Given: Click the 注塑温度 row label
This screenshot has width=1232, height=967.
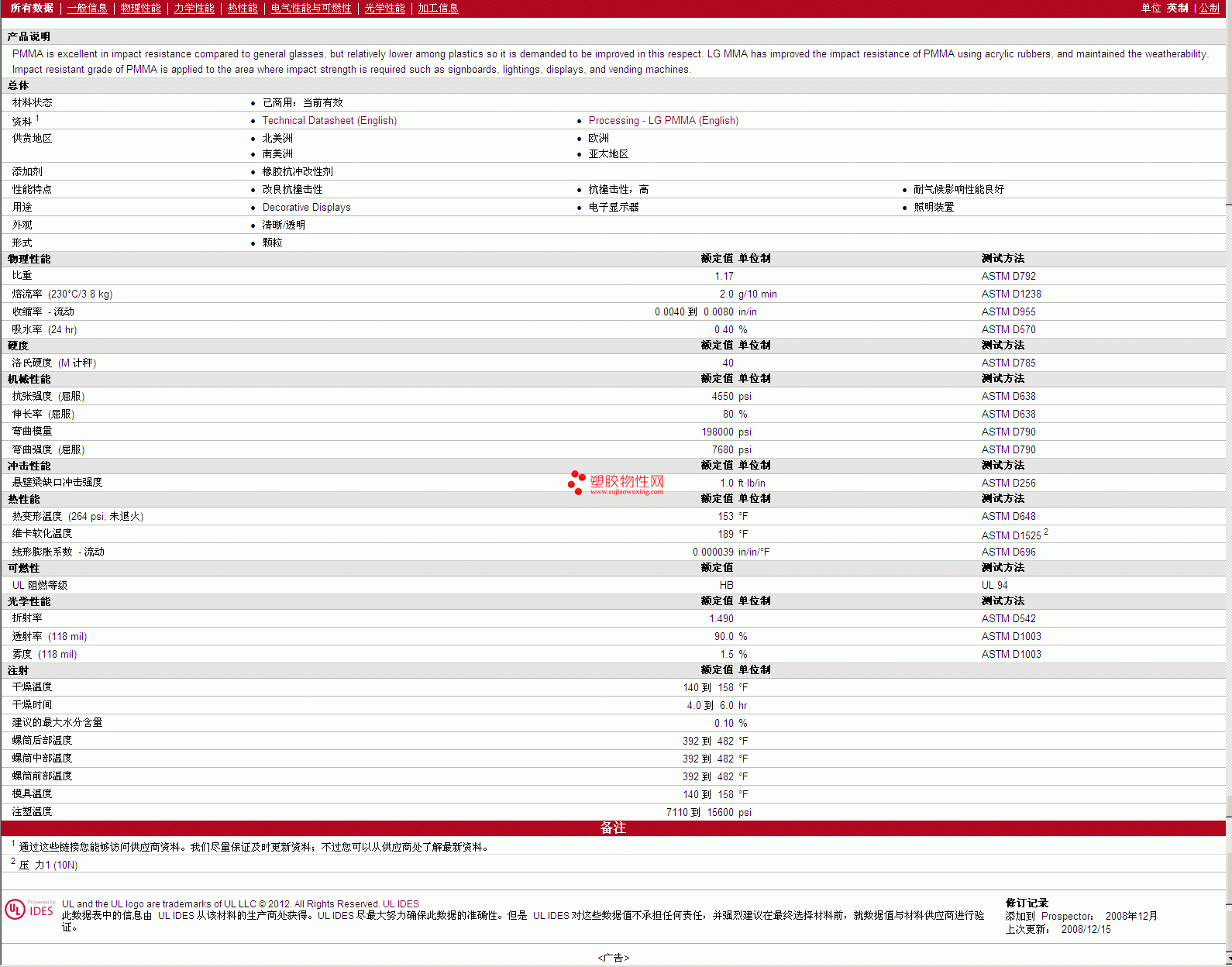Looking at the screenshot, I should 32,811.
